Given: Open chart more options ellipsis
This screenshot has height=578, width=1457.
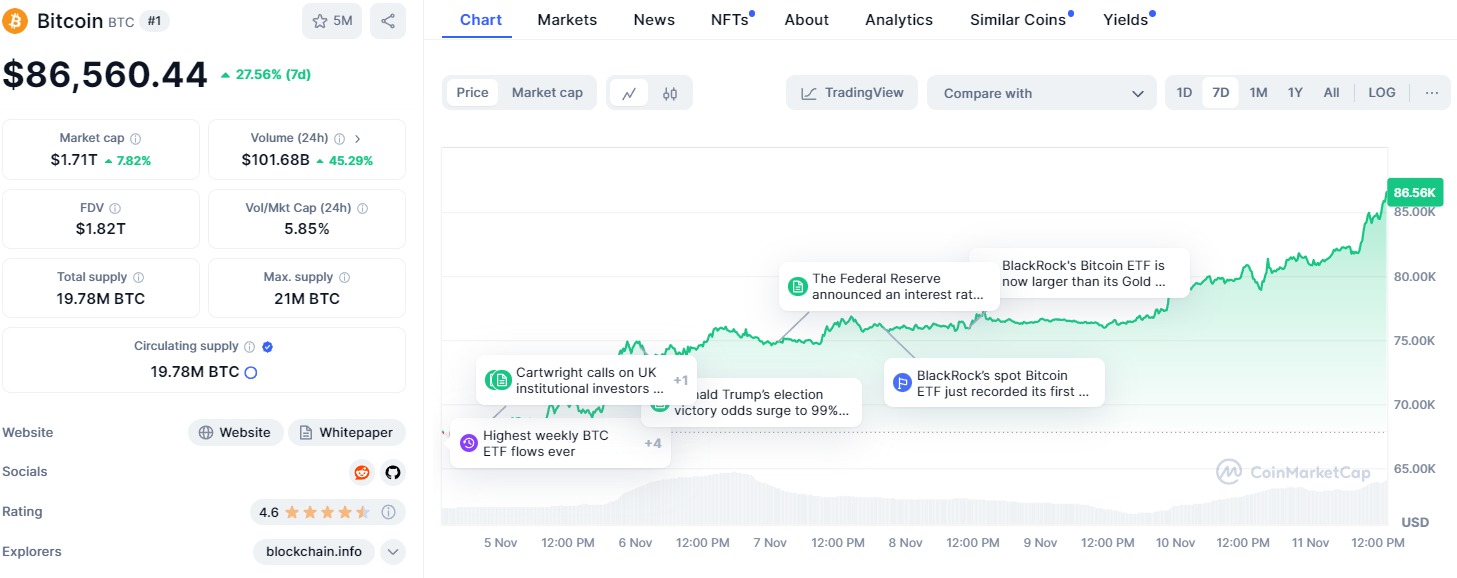Looking at the screenshot, I should pyautogui.click(x=1432, y=93).
